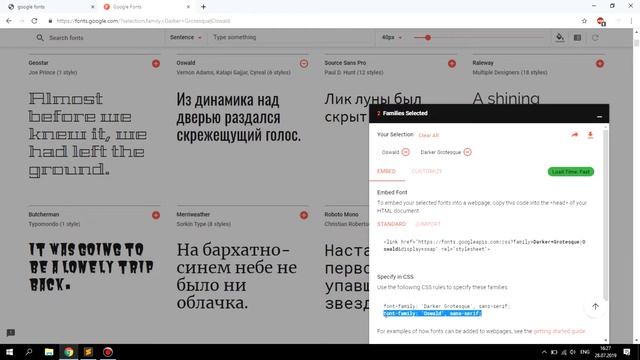
Task: Add Source Sans Pro to selection
Action: (x=452, y=64)
